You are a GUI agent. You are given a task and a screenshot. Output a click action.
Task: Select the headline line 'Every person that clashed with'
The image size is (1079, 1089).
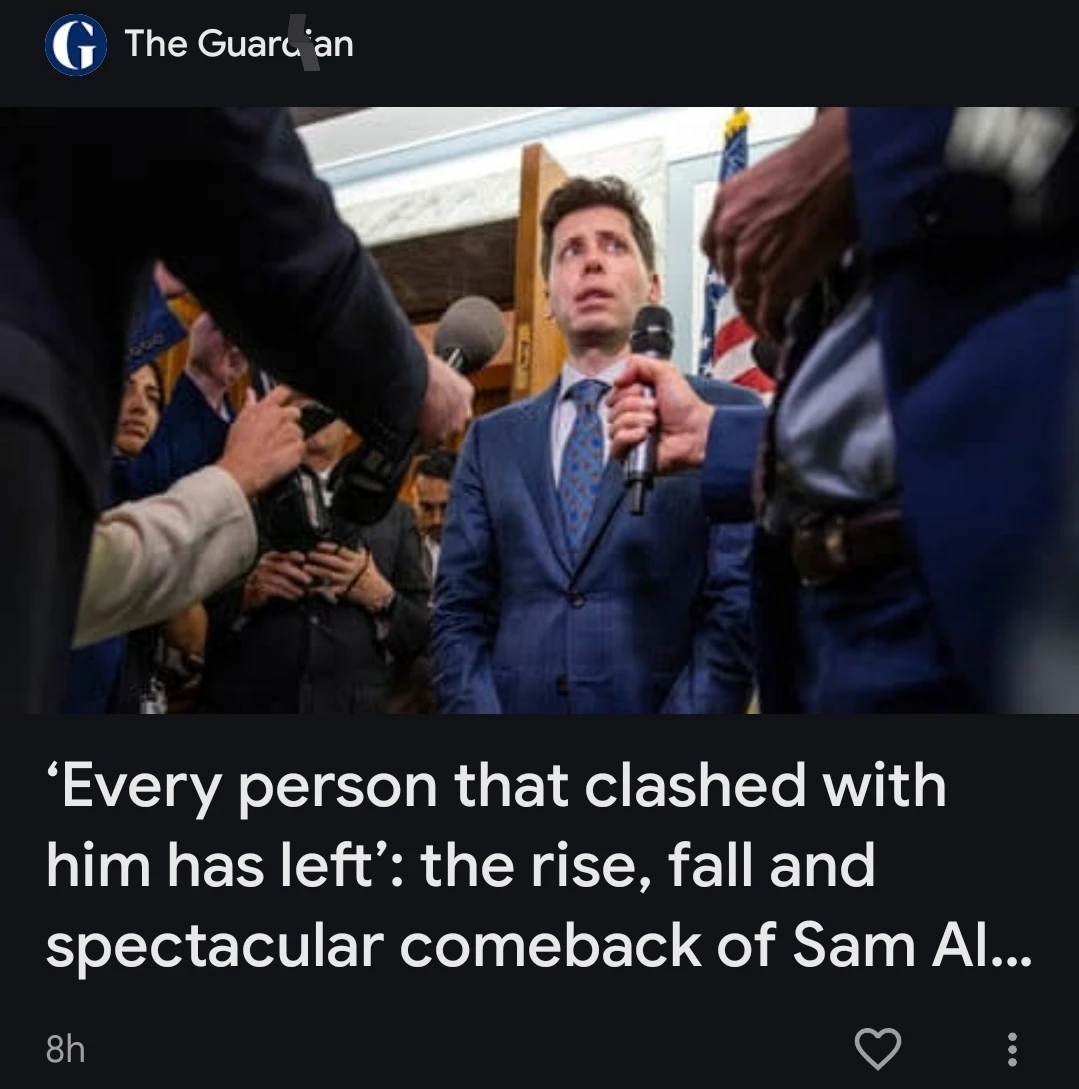tap(496, 785)
